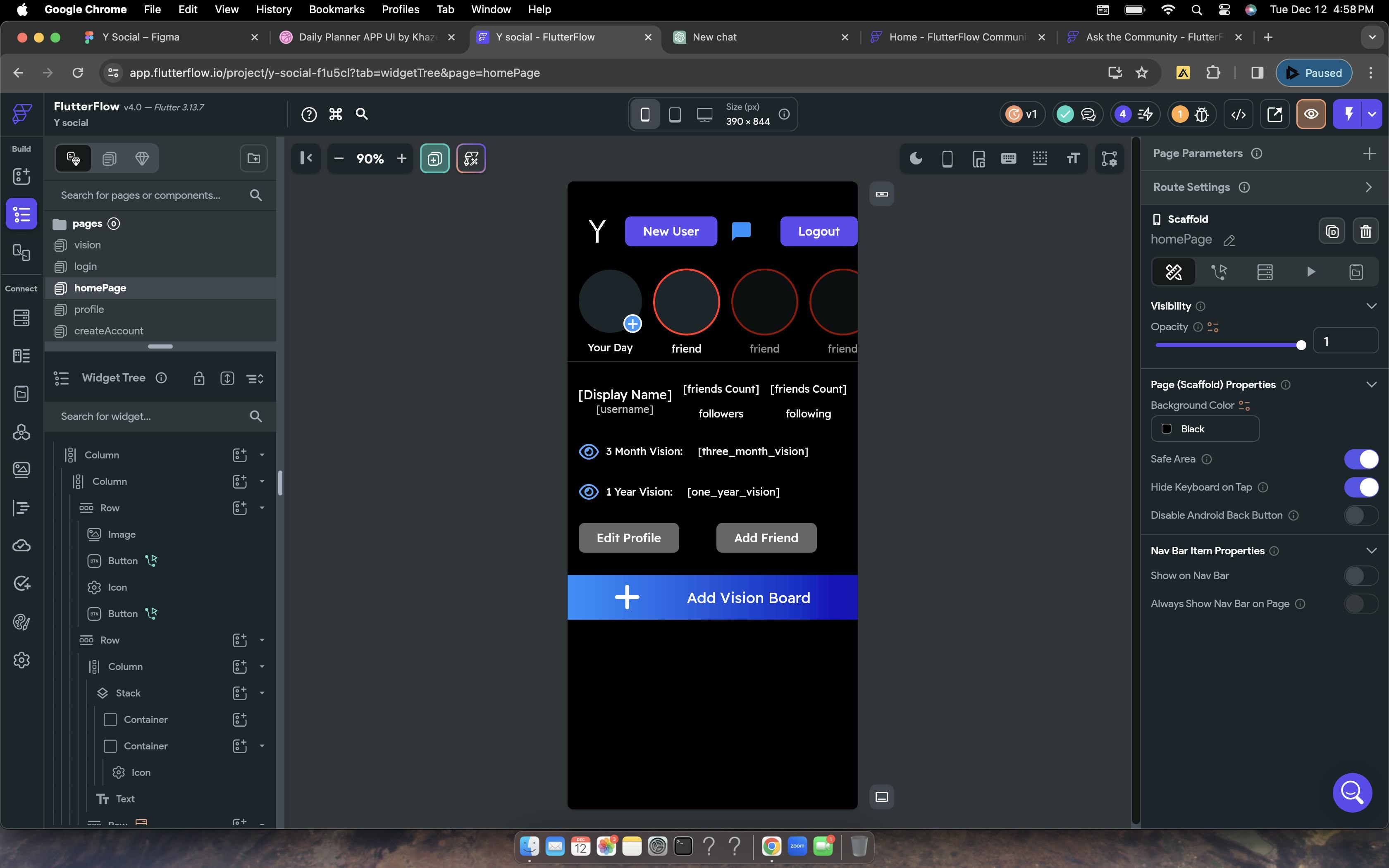Click the delete trash icon for Scaffold

1365,231
